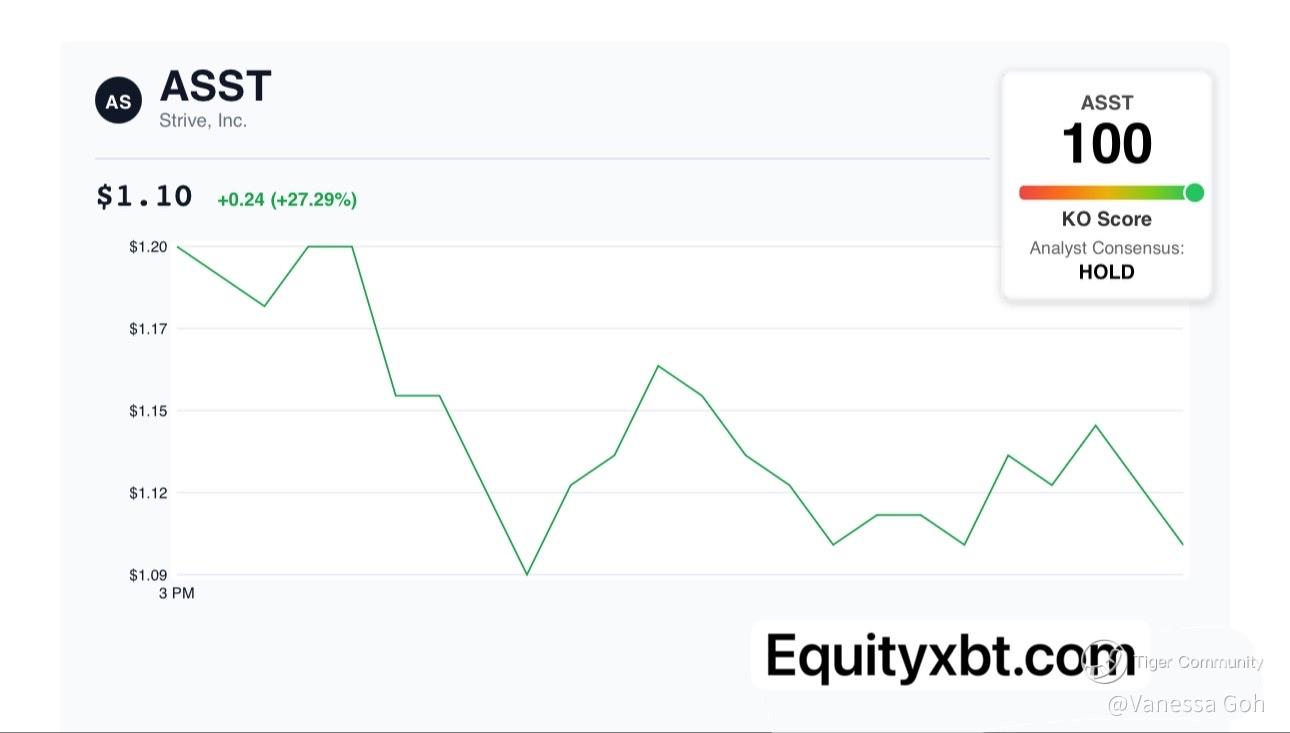1290x733 pixels.
Task: Select the ASST ticker heading
Action: (x=216, y=86)
